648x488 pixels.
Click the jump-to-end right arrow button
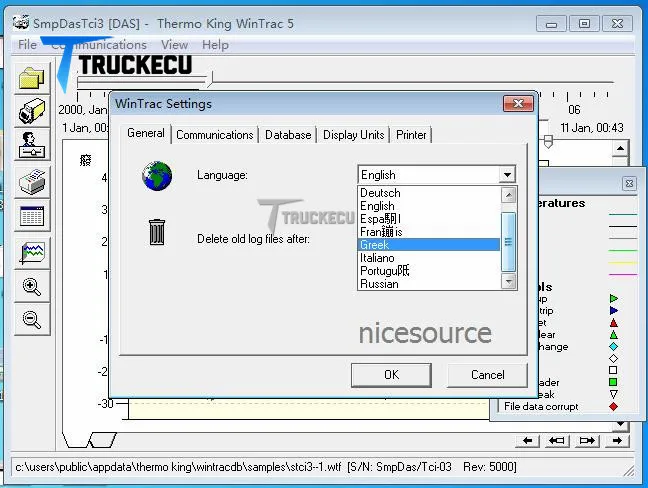pos(617,440)
